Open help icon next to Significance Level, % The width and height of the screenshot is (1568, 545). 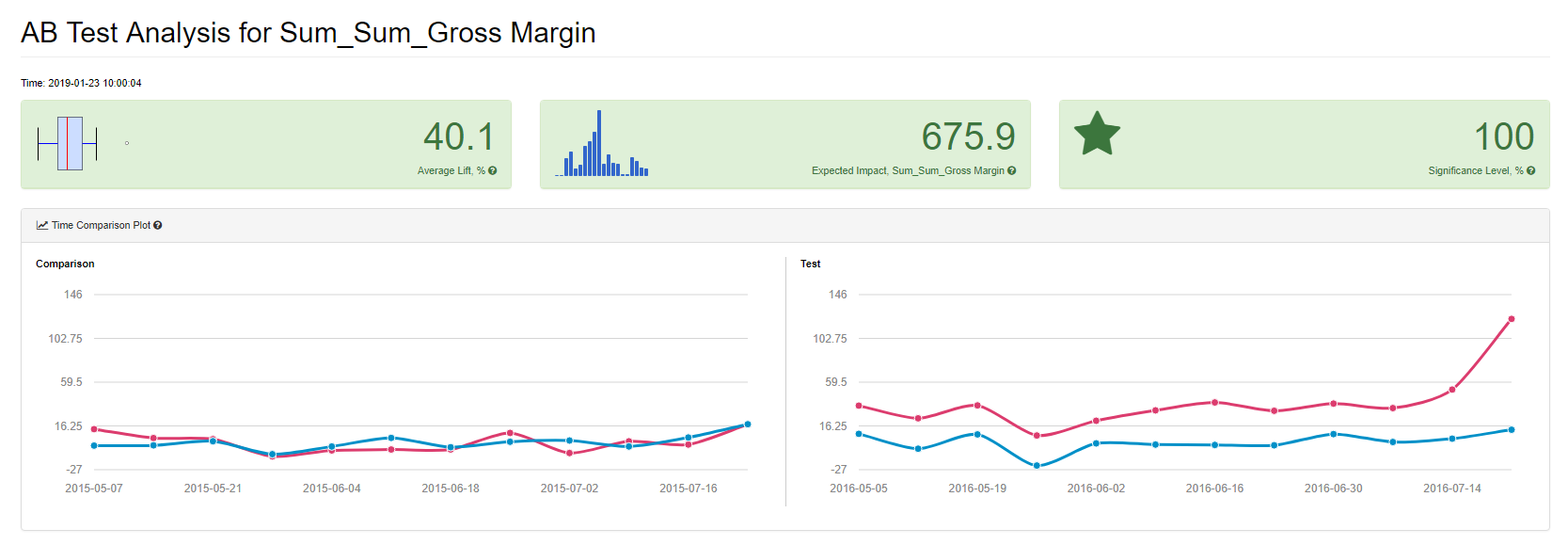point(1531,170)
